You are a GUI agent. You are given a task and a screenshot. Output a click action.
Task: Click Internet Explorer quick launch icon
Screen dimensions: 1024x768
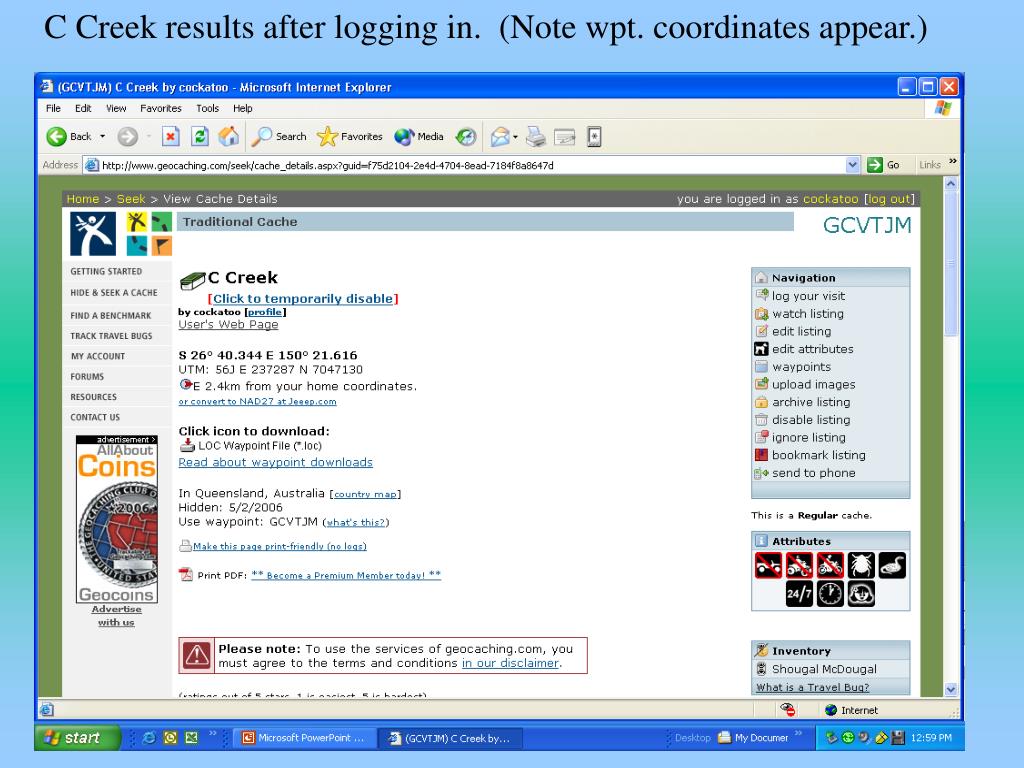click(149, 738)
